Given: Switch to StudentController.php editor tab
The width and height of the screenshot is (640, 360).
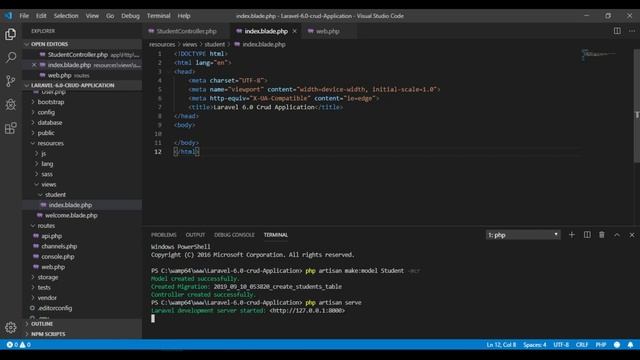Looking at the screenshot, I should [187, 31].
